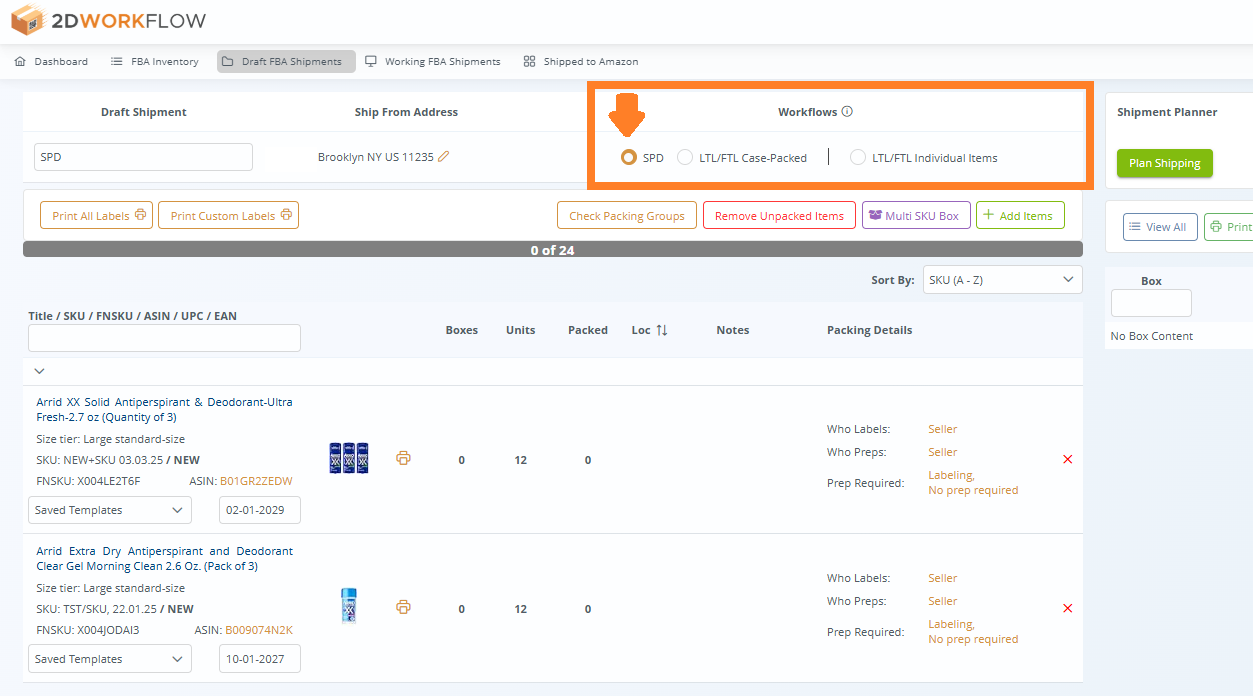Switch to the Working FBA Shipments tab

click(x=434, y=61)
